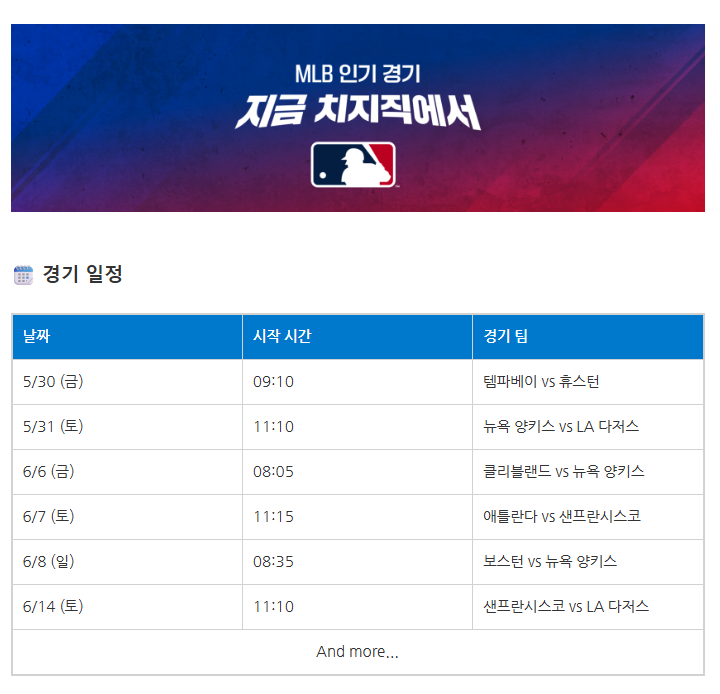Click the 6/8 (일) date cell
Viewport: 720px width, 694px height.
127,562
